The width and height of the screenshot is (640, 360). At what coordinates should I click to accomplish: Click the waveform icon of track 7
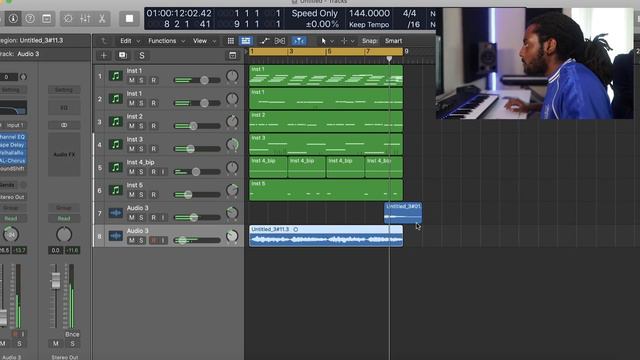click(x=116, y=213)
